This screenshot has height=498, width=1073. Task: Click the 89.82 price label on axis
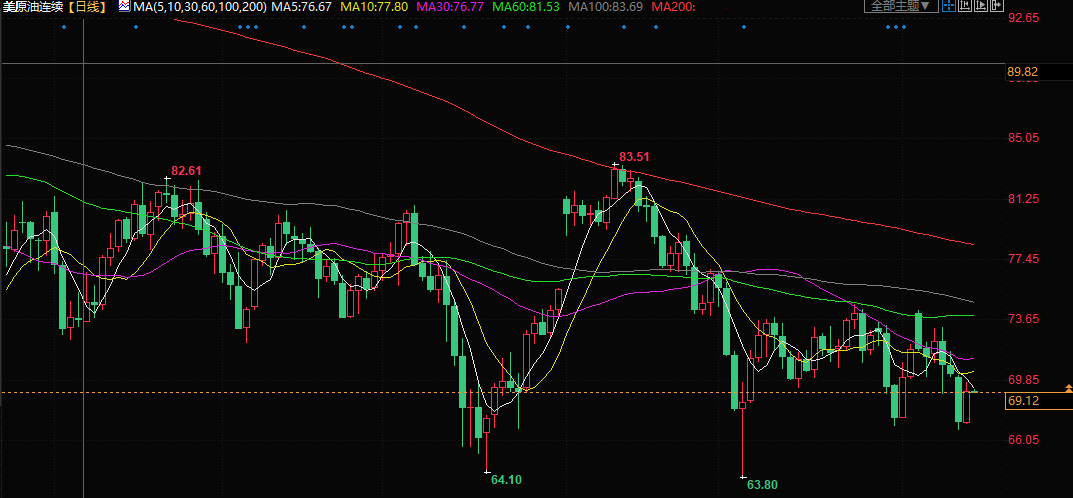coord(1023,72)
